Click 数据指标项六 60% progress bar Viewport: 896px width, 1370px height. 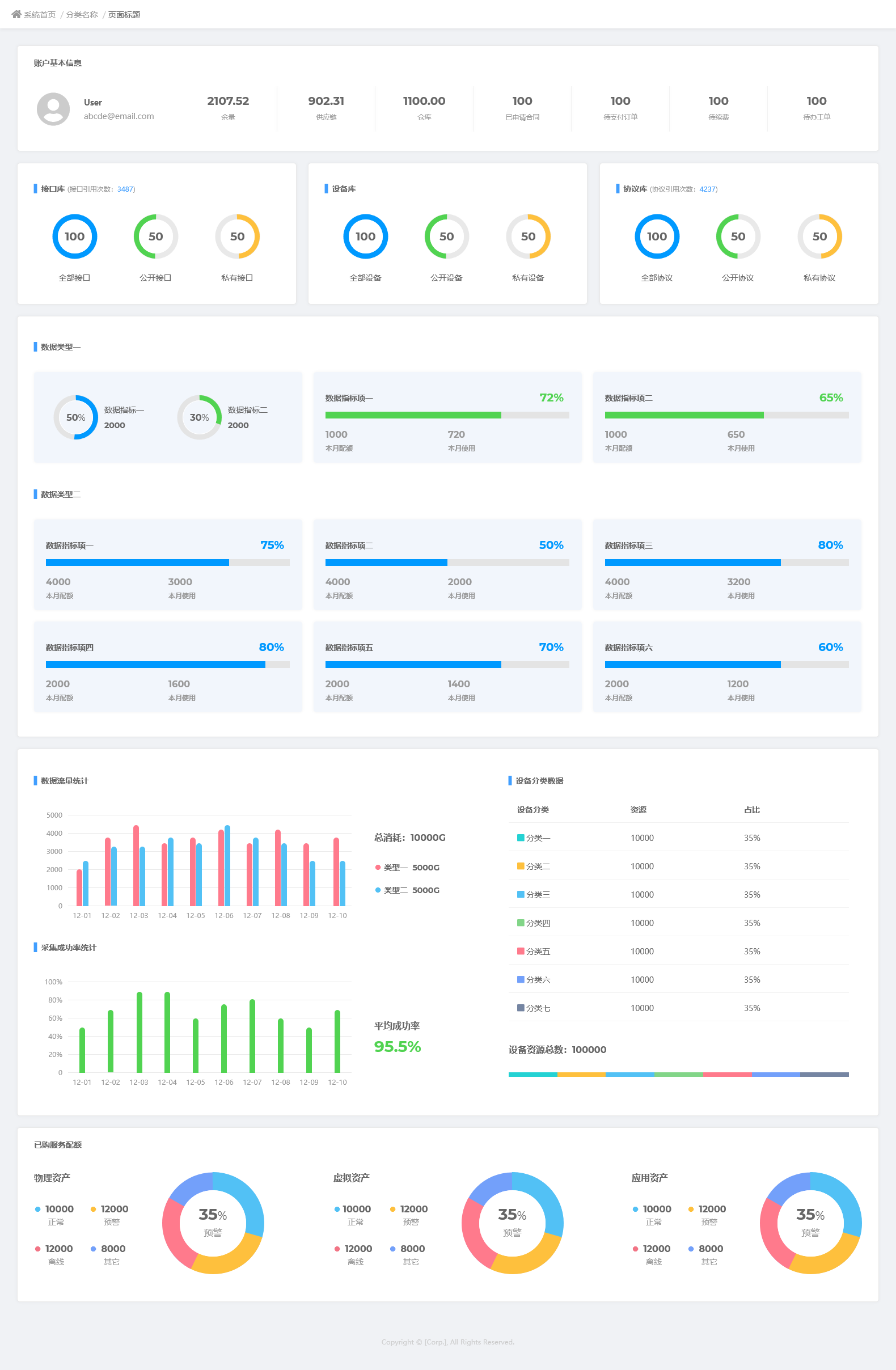tap(726, 664)
